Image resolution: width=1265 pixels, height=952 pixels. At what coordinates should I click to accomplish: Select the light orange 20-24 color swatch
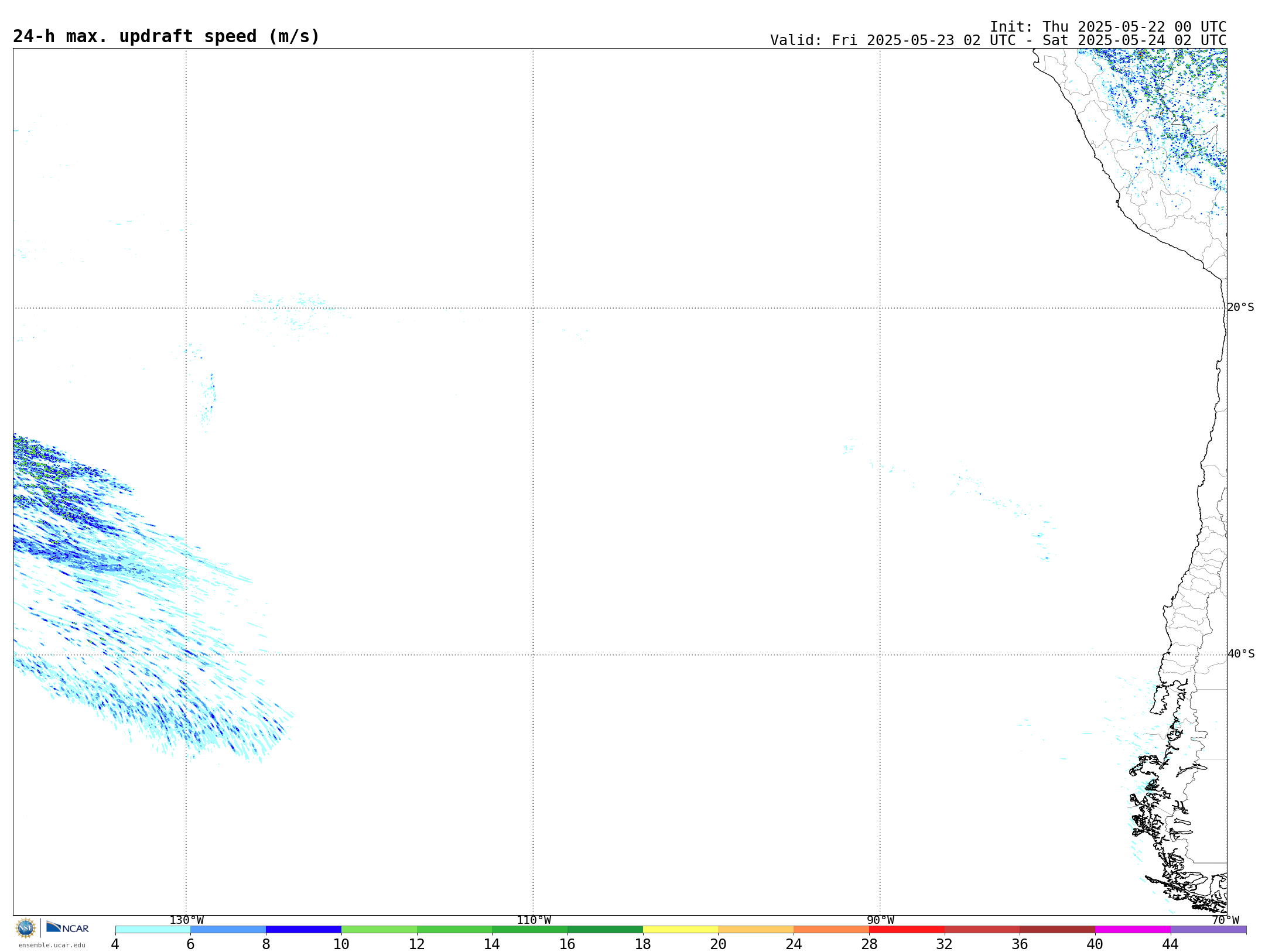point(756,930)
